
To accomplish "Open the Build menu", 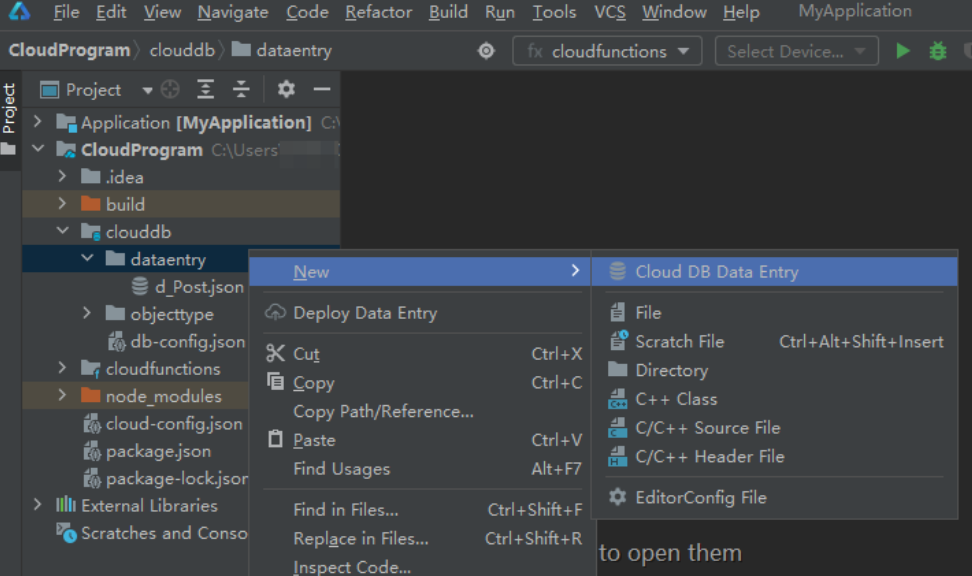I will pos(448,12).
